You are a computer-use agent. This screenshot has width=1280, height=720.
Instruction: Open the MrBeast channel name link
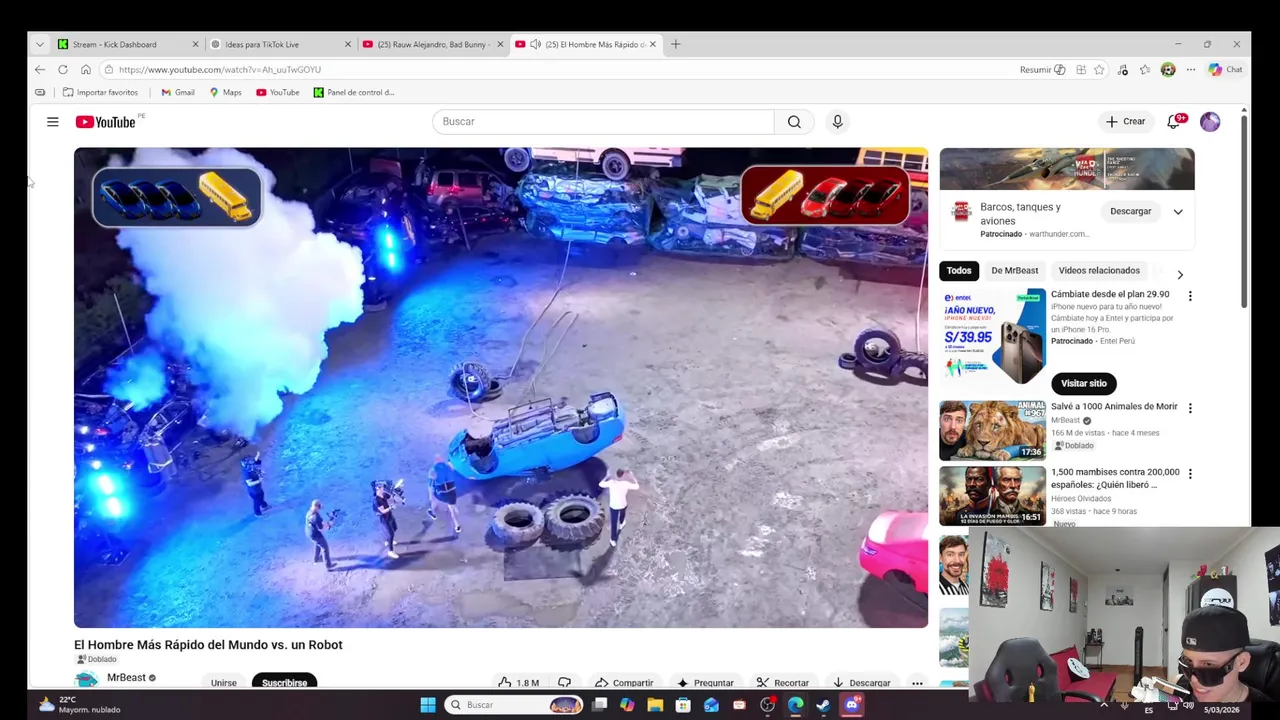point(126,678)
